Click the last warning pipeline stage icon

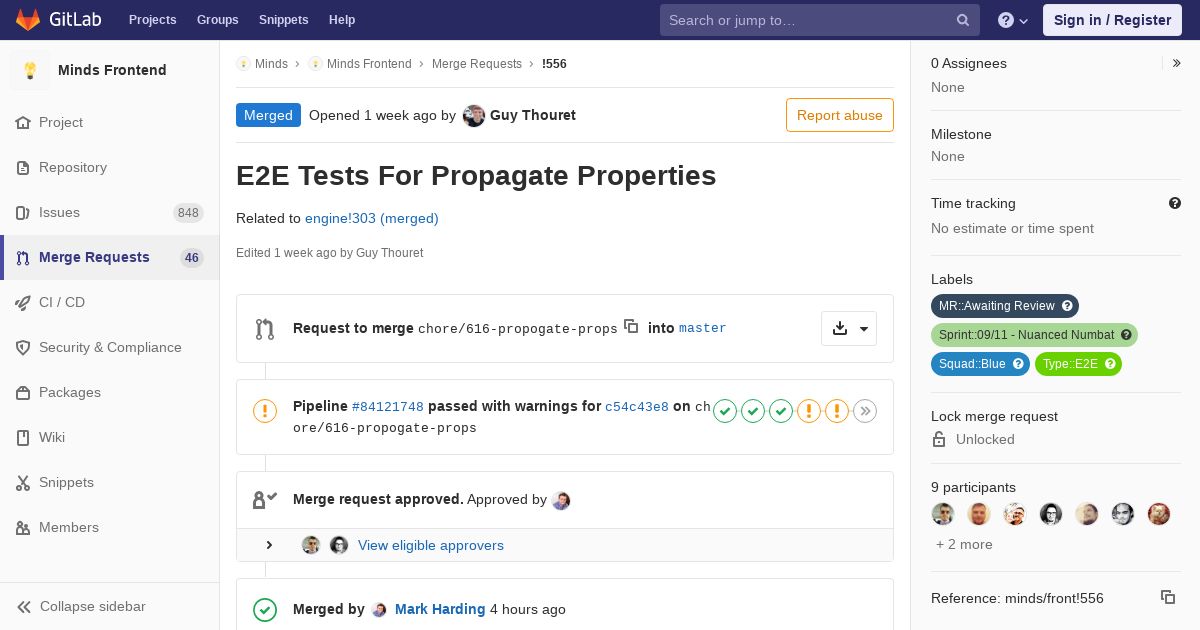pos(837,411)
